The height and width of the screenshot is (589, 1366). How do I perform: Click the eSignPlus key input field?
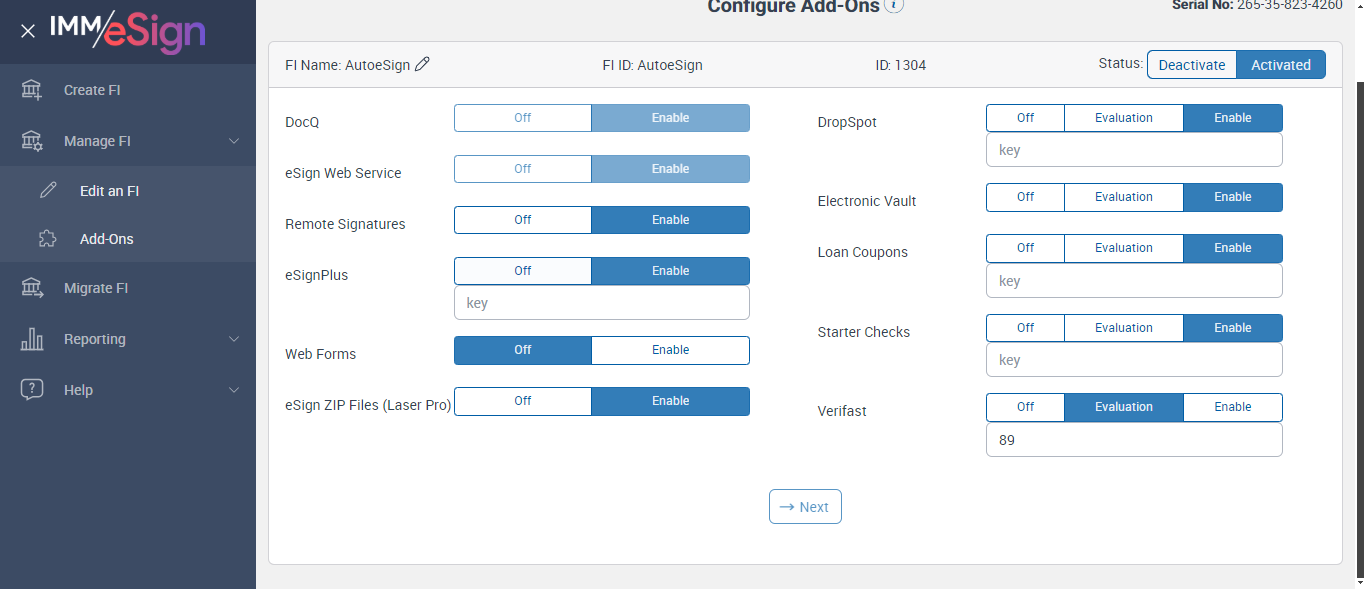(602, 303)
